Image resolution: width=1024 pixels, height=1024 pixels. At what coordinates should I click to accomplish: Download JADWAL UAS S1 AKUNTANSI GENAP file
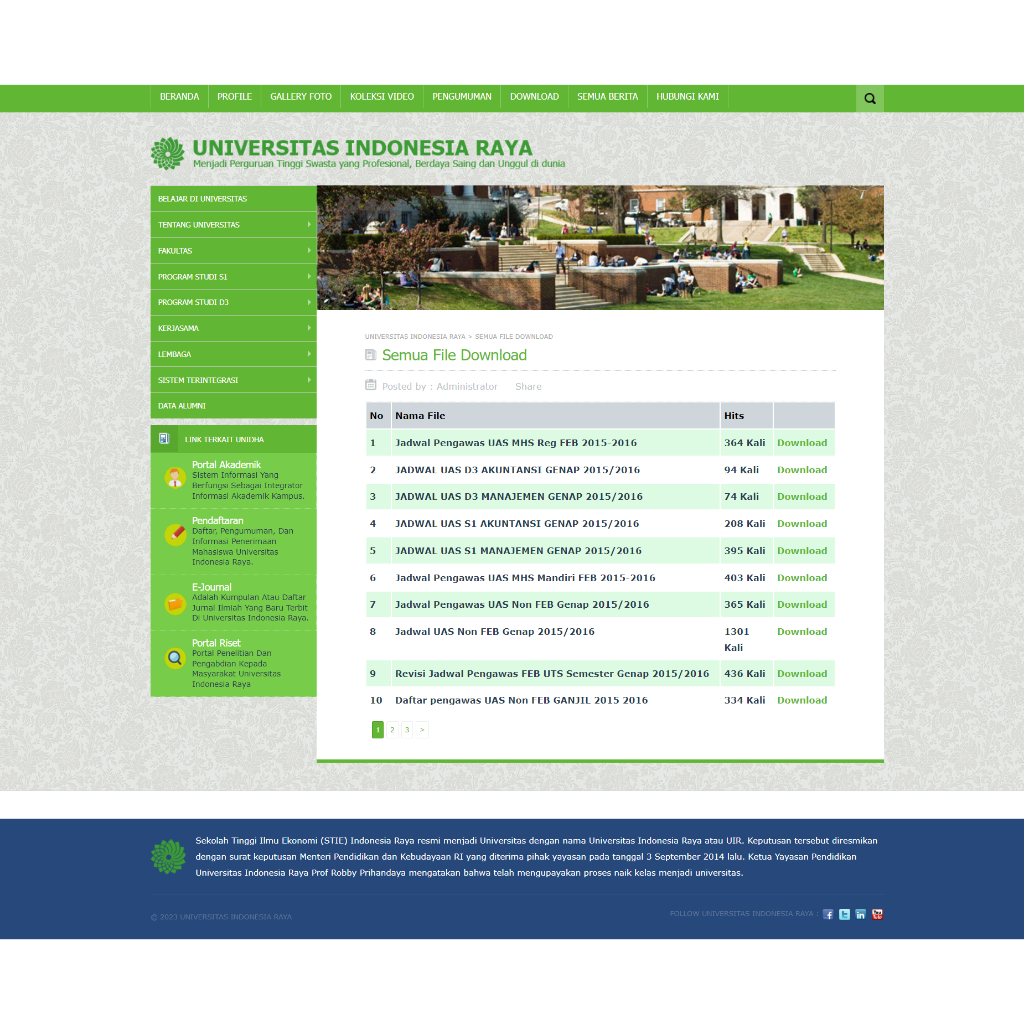pyautogui.click(x=802, y=524)
